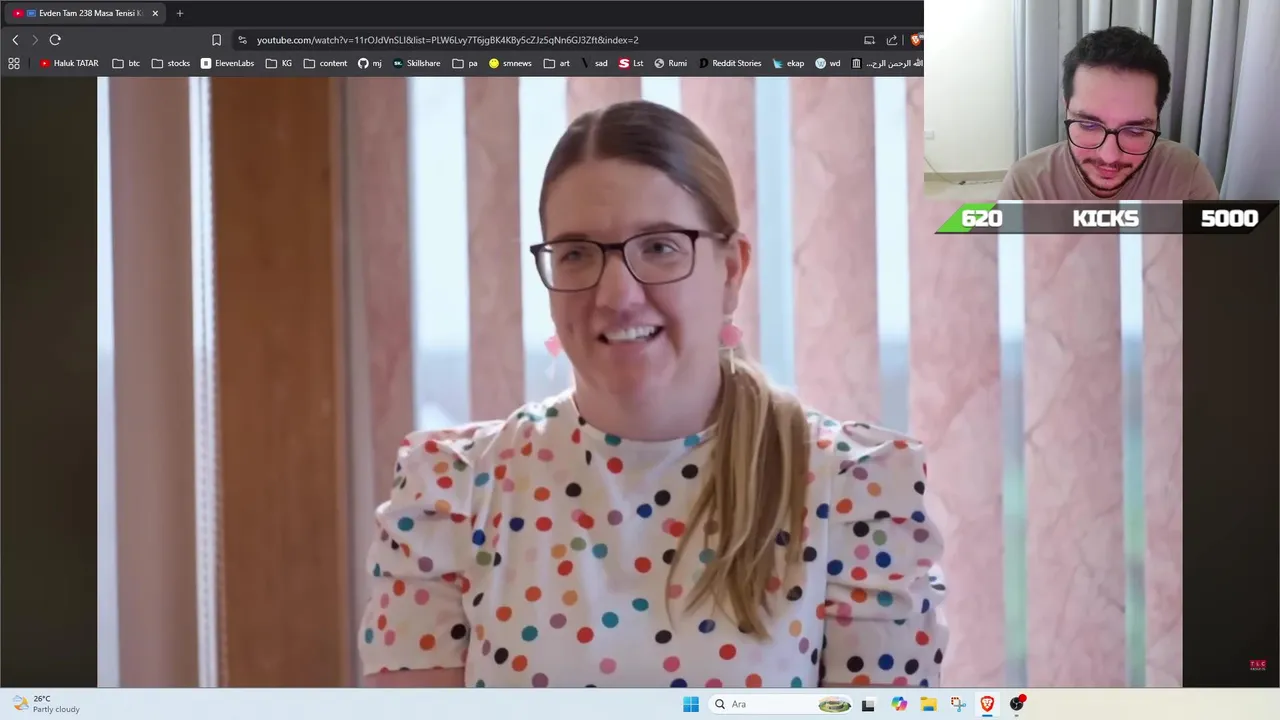Viewport: 1280px width, 720px height.
Task: Open the sad bookmark
Action: [x=594, y=63]
